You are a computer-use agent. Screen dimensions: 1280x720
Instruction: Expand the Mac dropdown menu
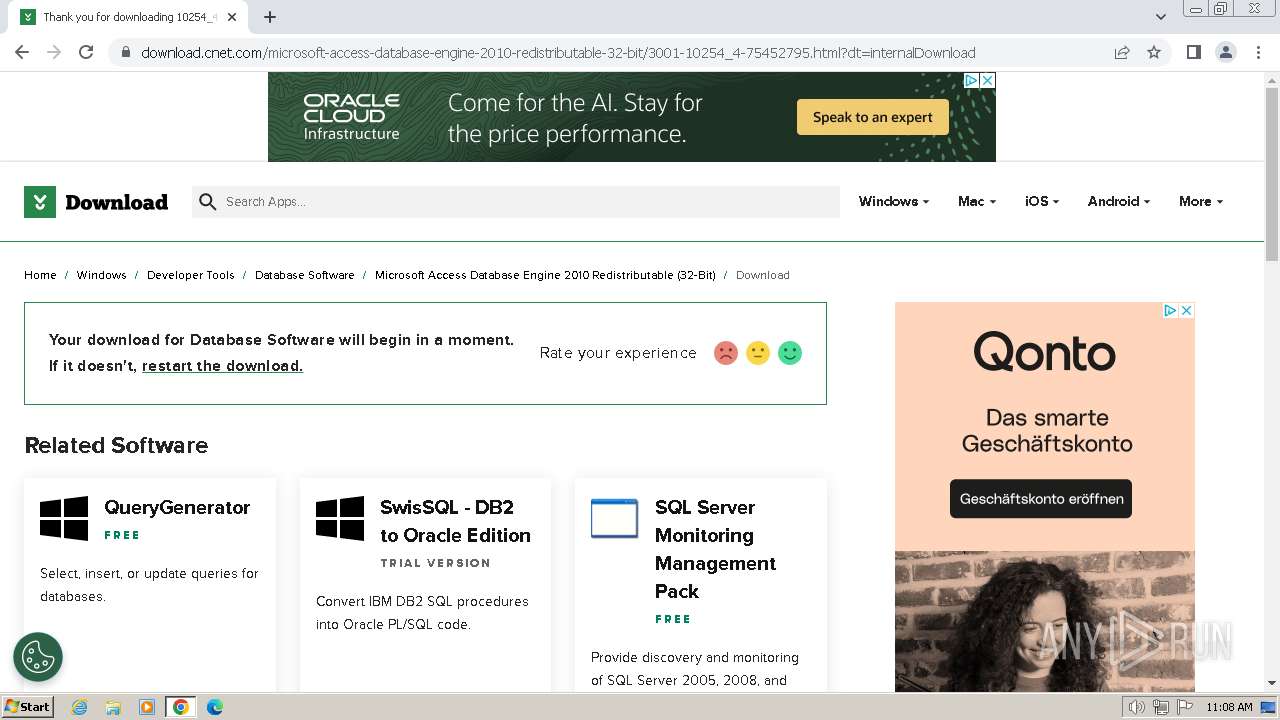977,201
